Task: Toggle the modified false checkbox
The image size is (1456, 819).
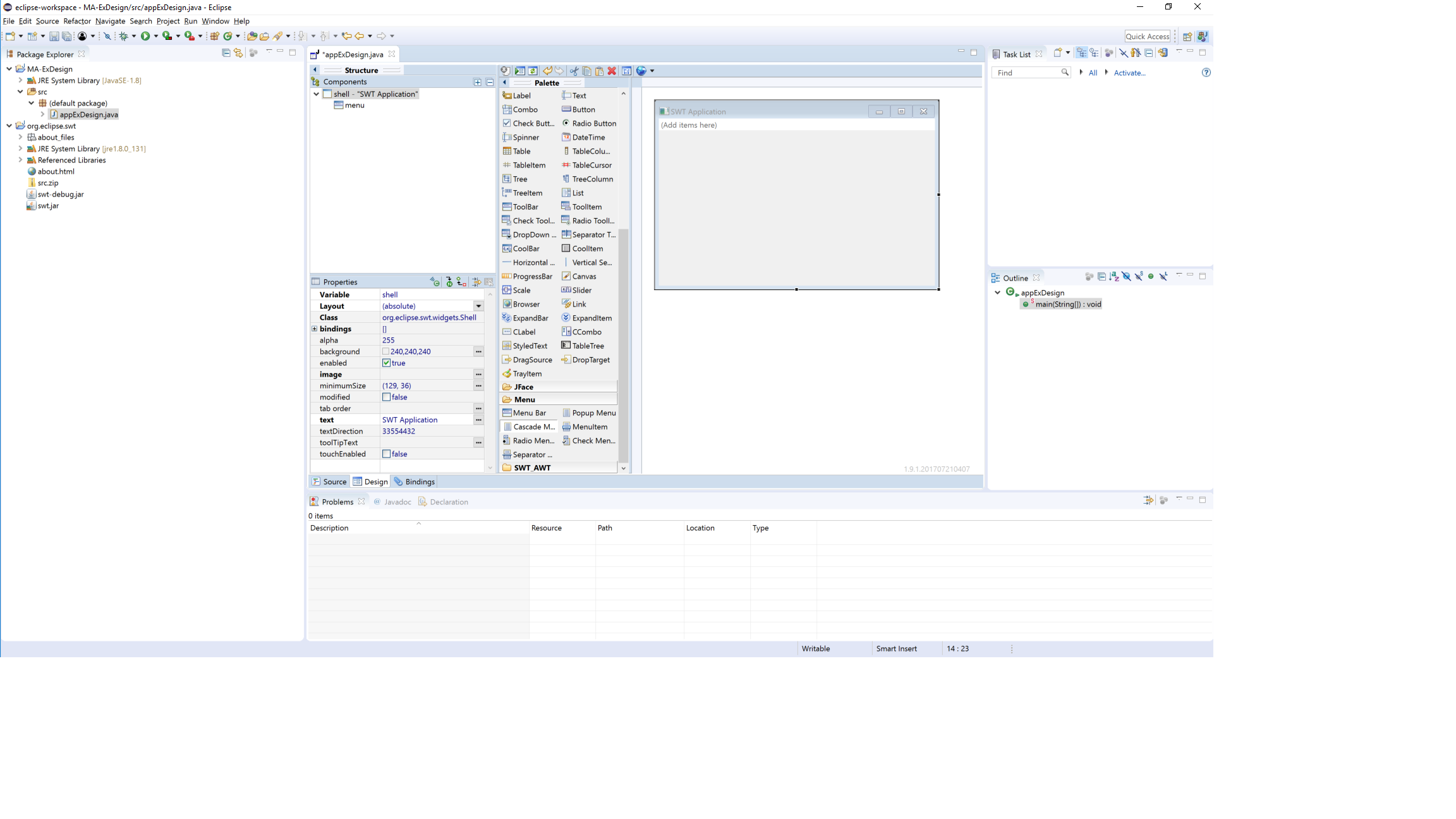Action: pos(386,397)
